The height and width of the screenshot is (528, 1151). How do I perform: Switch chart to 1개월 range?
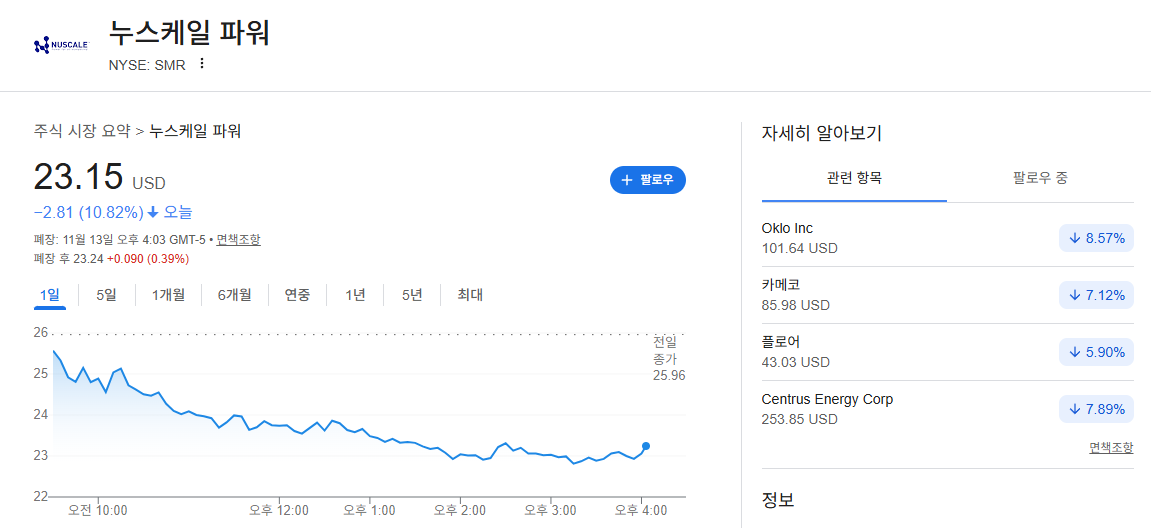pos(168,295)
